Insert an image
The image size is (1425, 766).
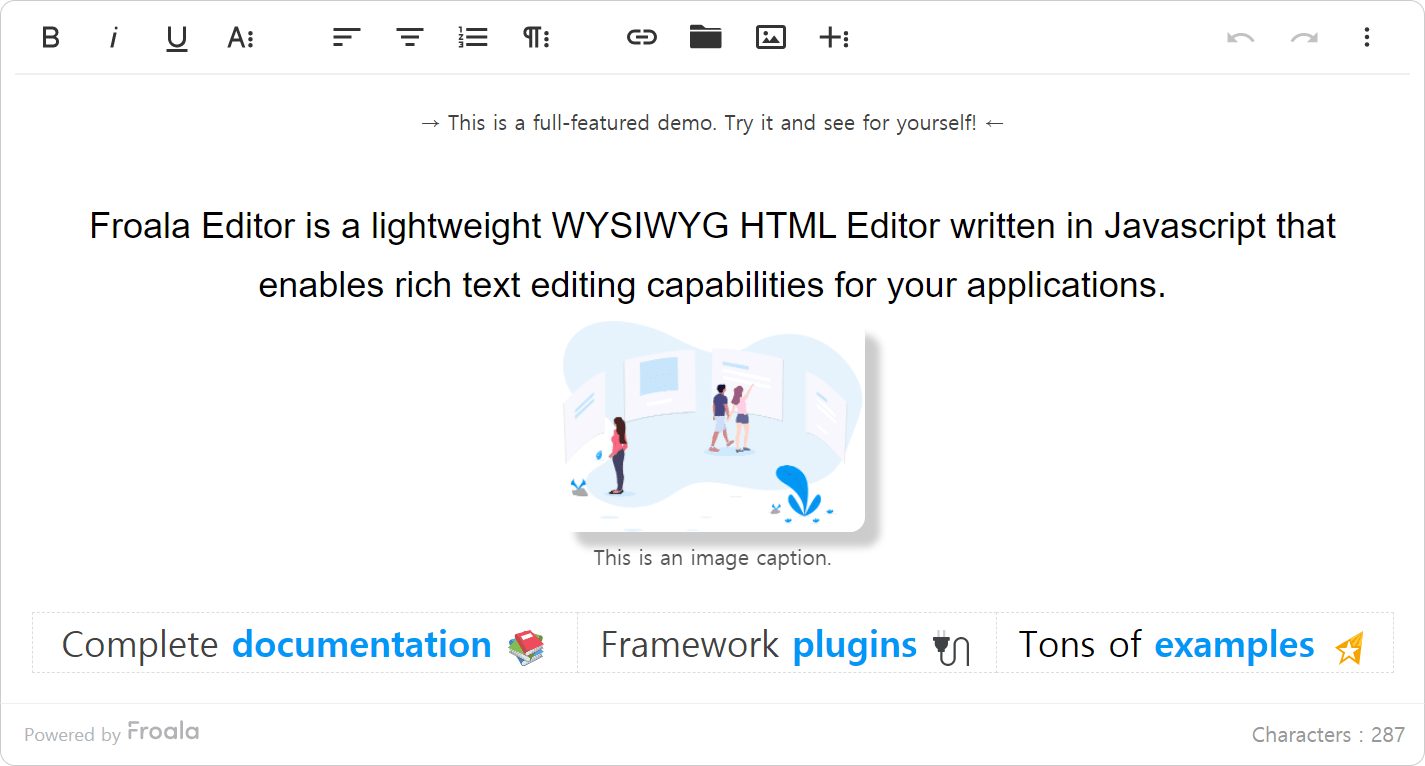(770, 38)
